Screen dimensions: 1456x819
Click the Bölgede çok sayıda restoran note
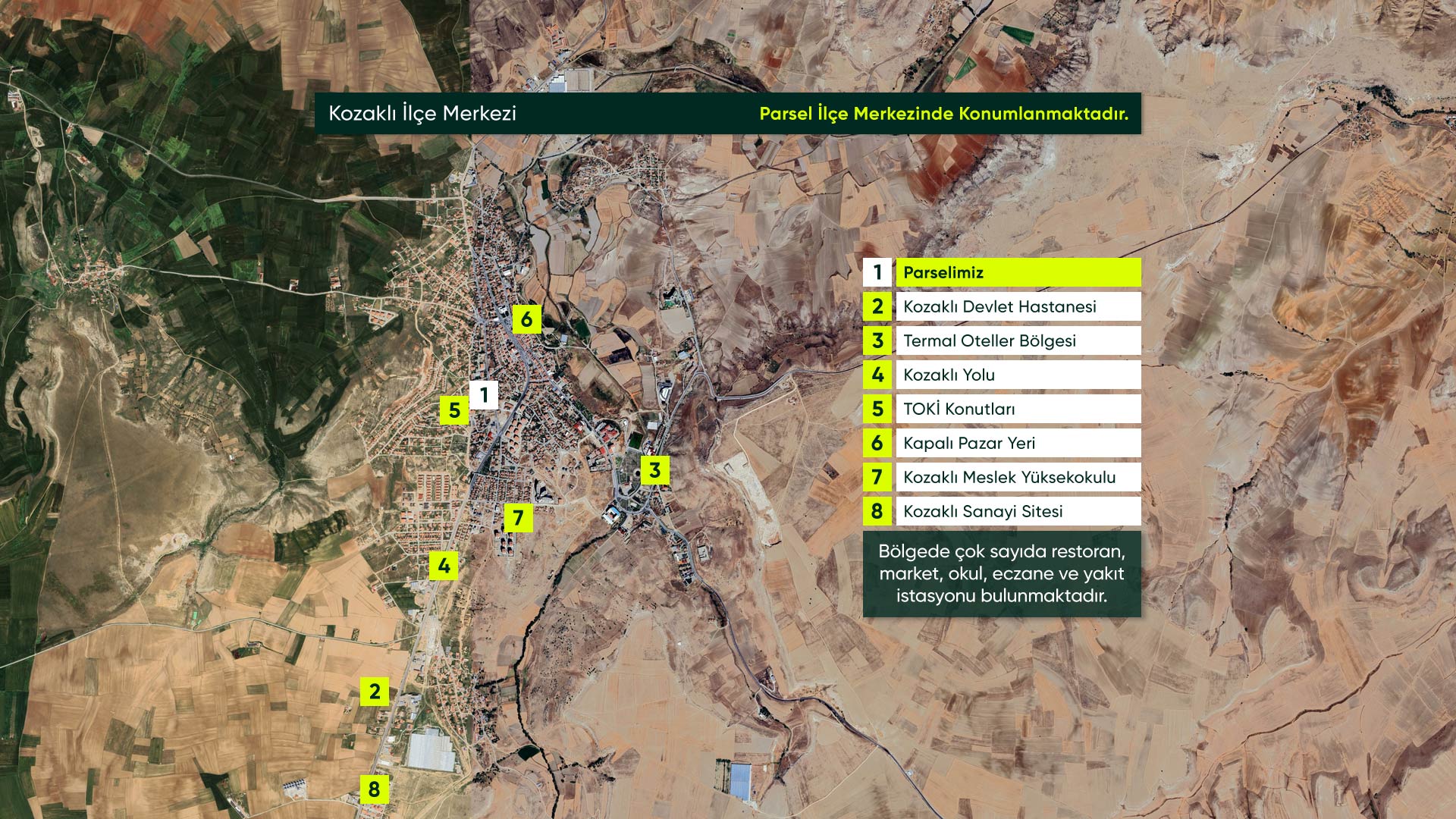(1001, 573)
